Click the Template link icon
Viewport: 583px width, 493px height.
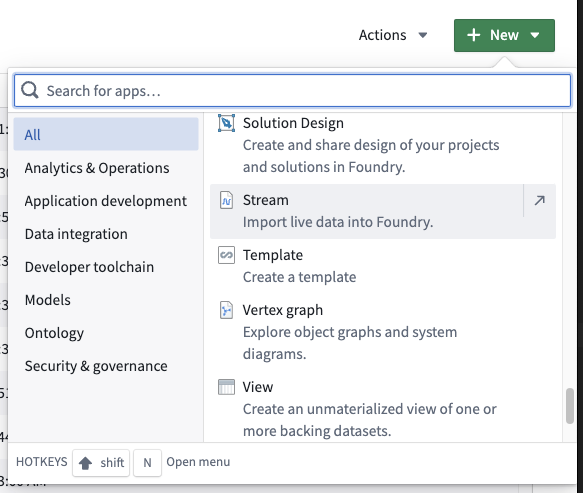(226, 255)
